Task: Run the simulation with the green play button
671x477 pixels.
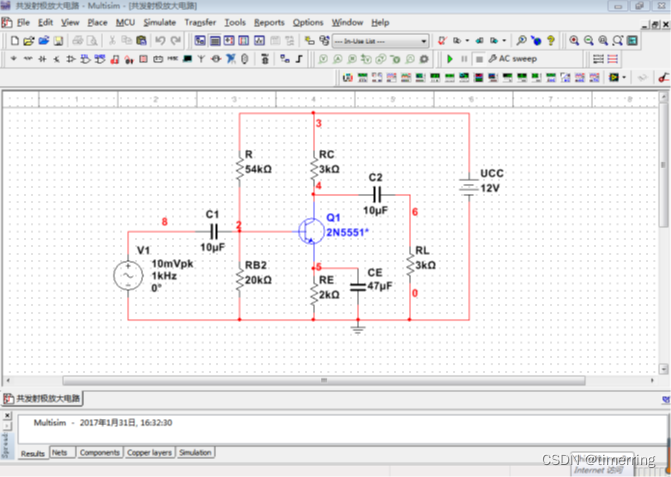Action: click(450, 59)
